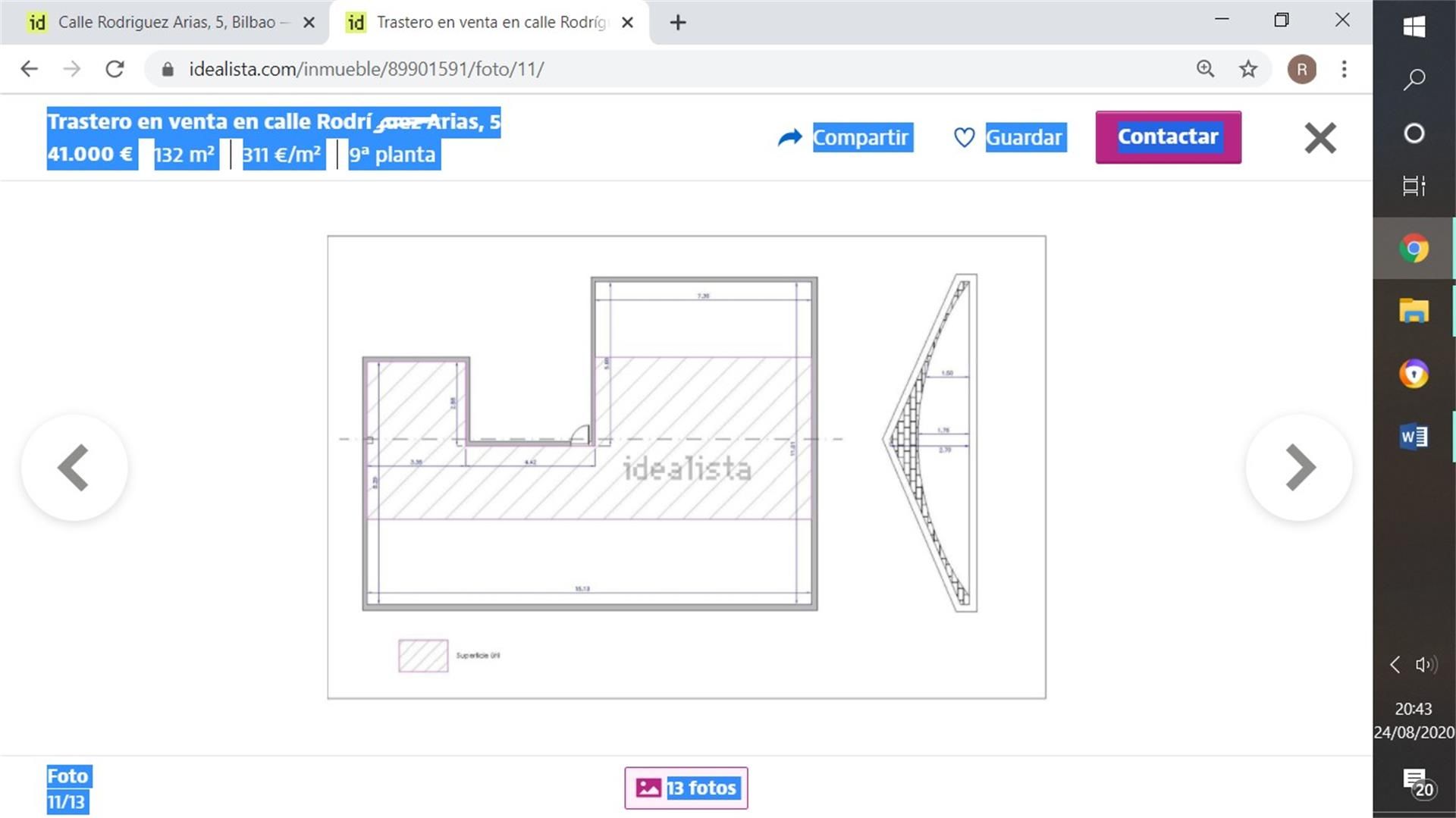Close the photo viewer with the X
This screenshot has height=818, width=1456.
[1319, 138]
